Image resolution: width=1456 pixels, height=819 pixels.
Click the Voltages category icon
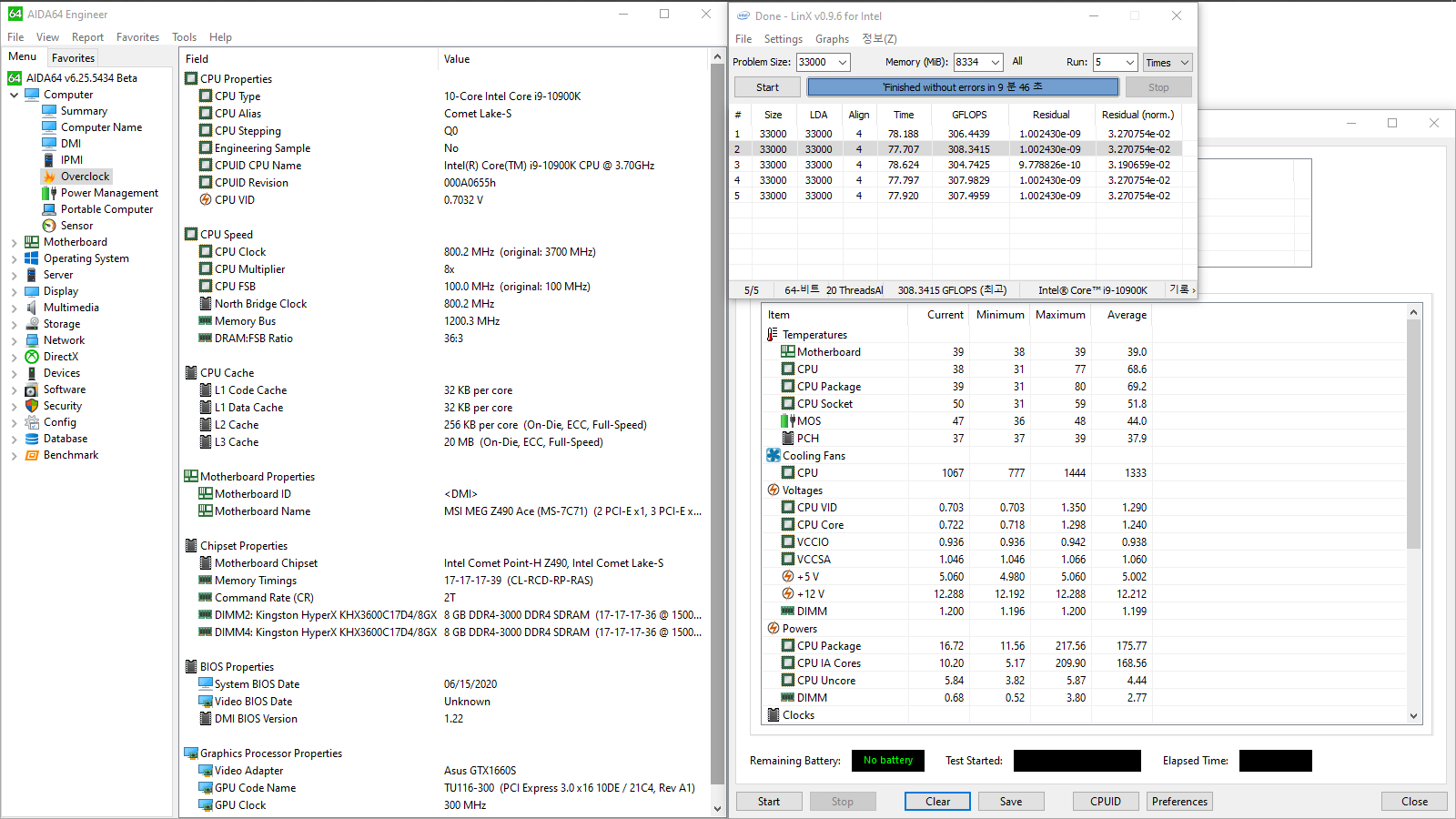pos(773,490)
